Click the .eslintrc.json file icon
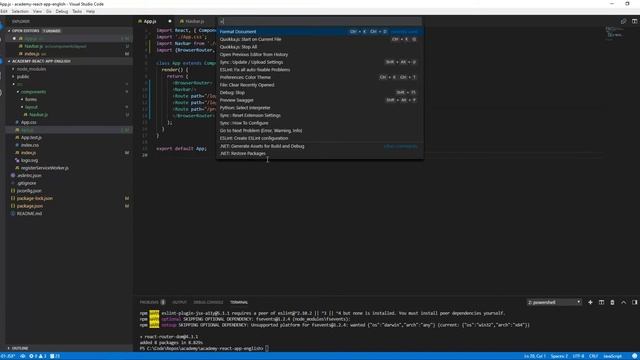Screen dimensions: 640x360 13,176
